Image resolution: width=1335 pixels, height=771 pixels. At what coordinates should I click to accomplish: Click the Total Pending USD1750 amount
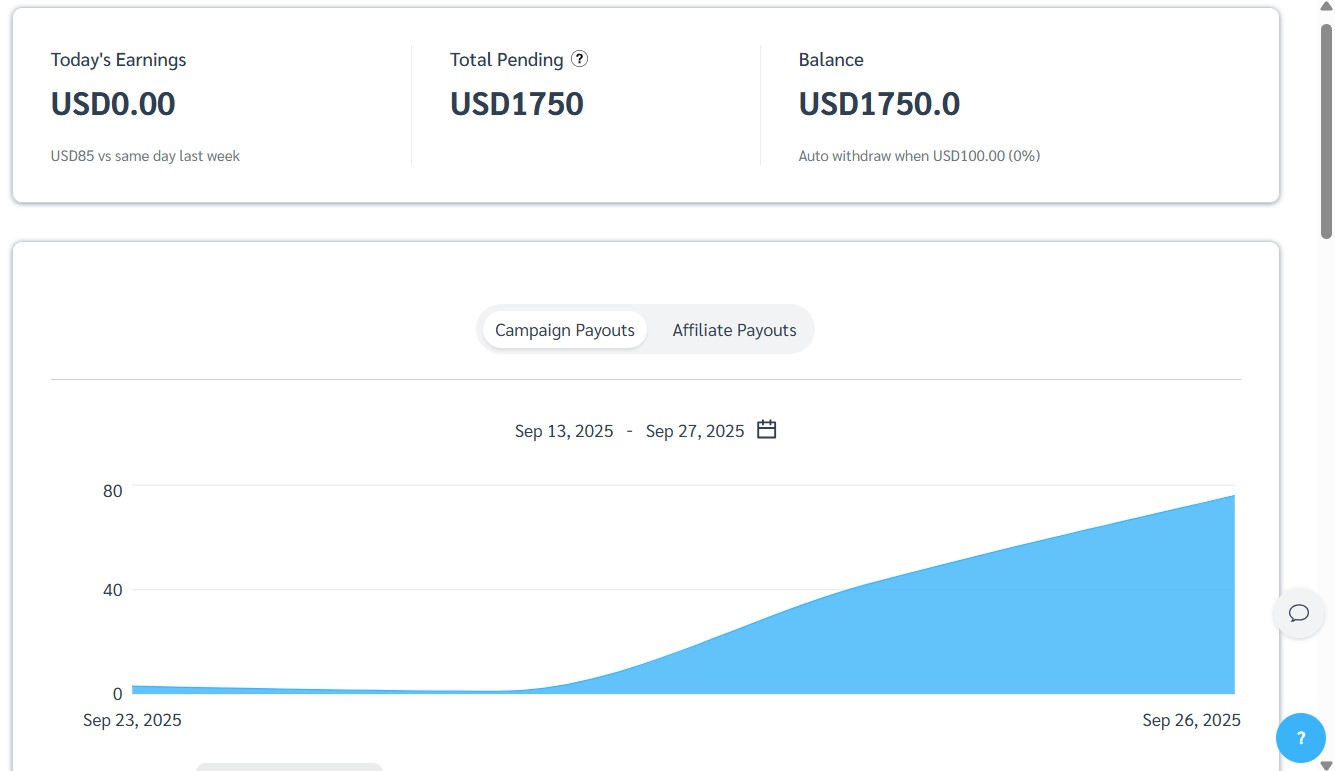(517, 104)
